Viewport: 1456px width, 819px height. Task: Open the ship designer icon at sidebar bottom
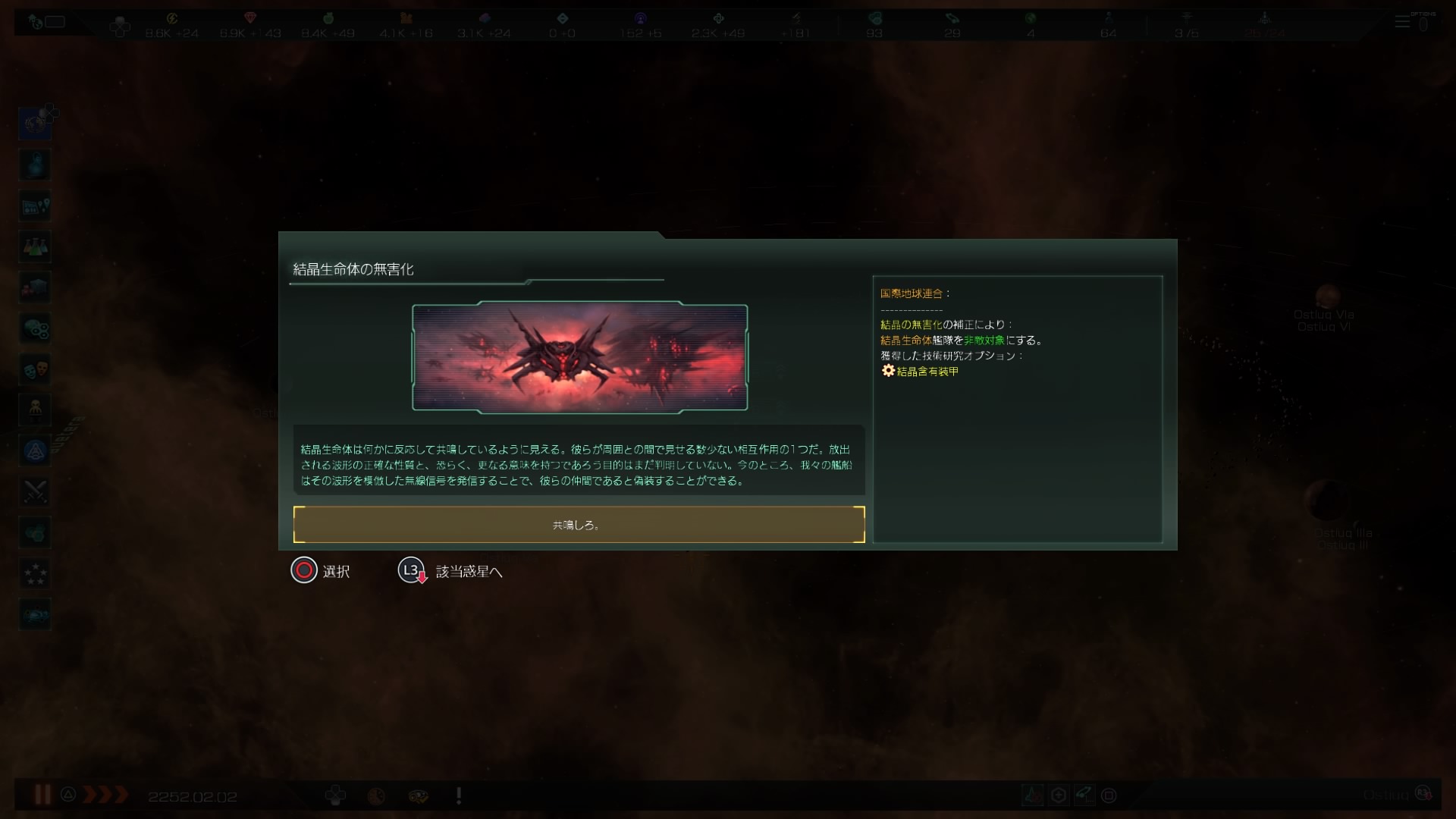[35, 614]
